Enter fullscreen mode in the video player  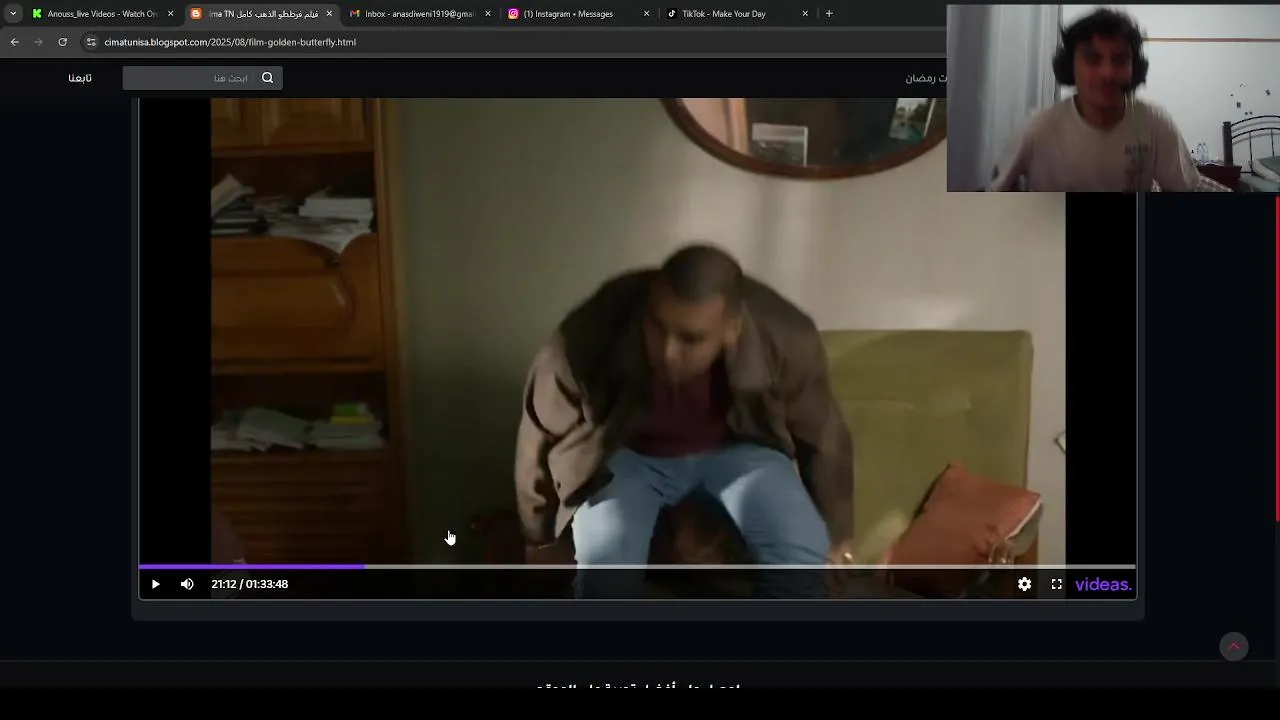coord(1056,584)
